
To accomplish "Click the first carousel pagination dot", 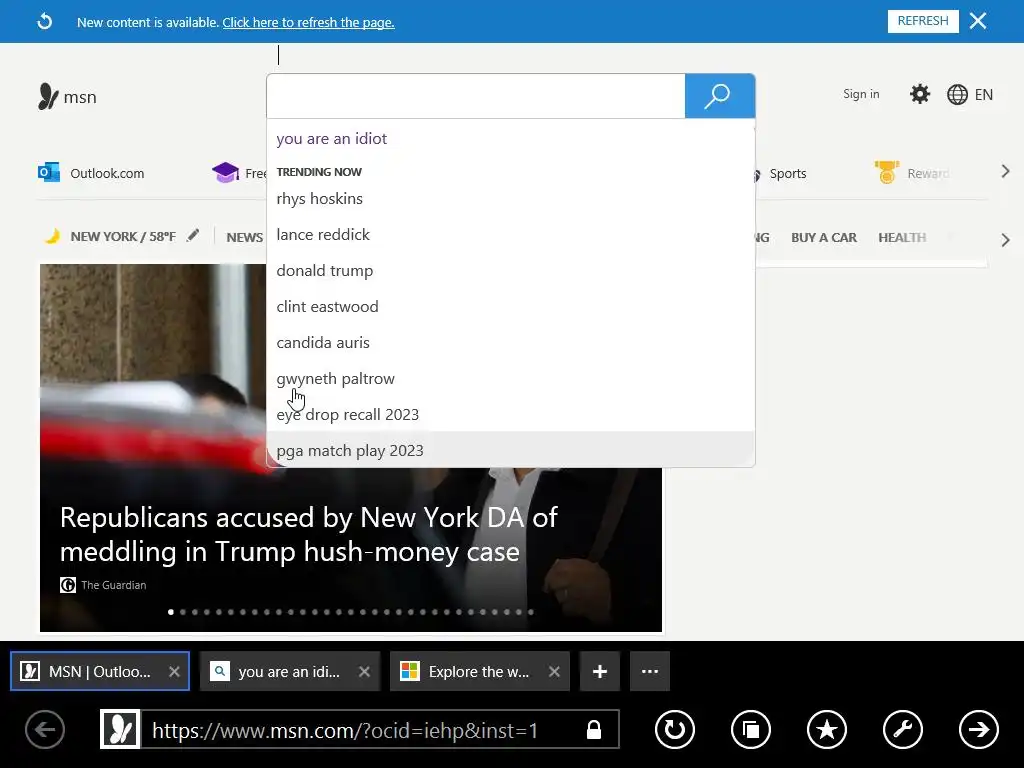I will (170, 612).
